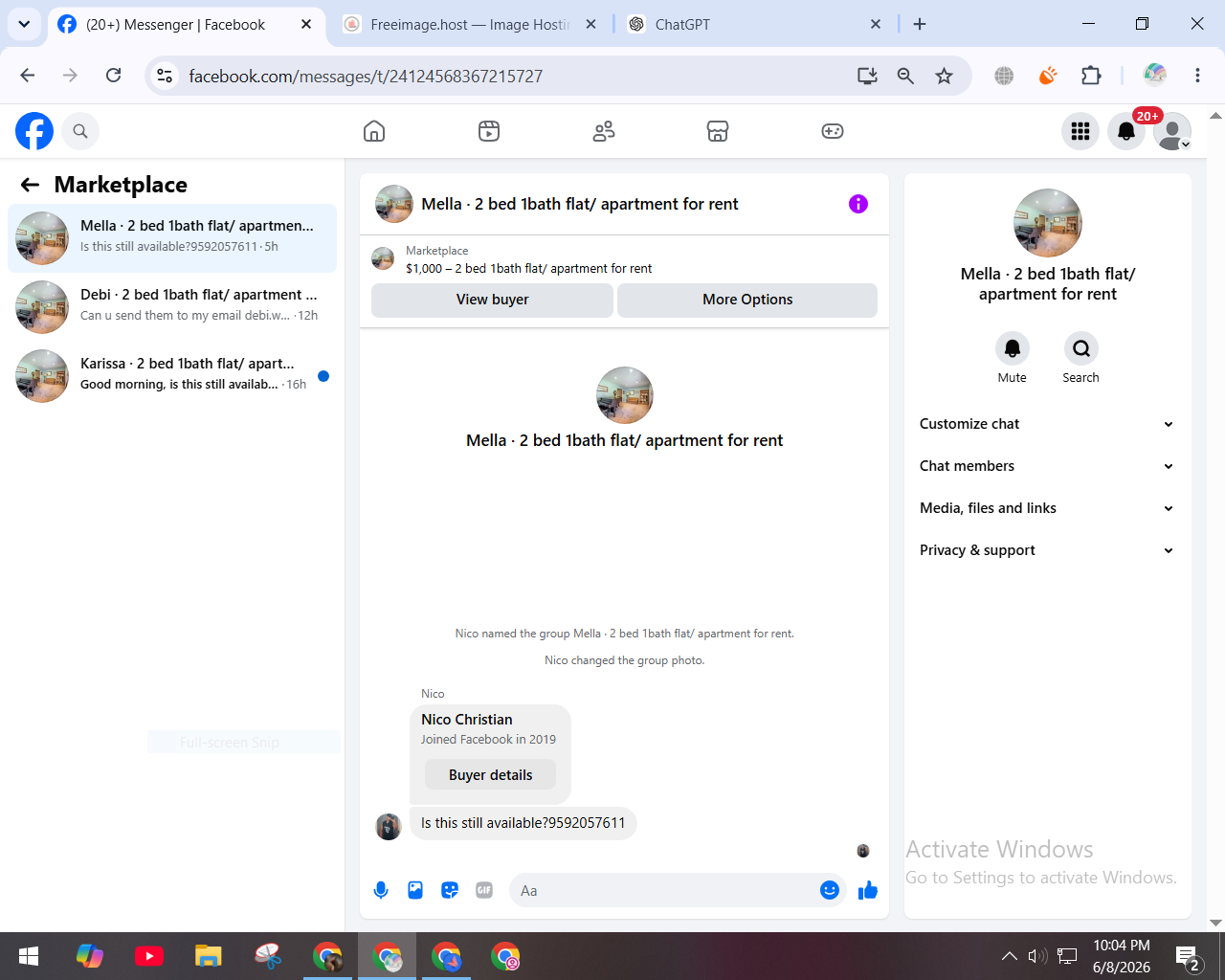This screenshot has width=1225, height=980.
Task: View site information icon in address bar
Action: (165, 76)
